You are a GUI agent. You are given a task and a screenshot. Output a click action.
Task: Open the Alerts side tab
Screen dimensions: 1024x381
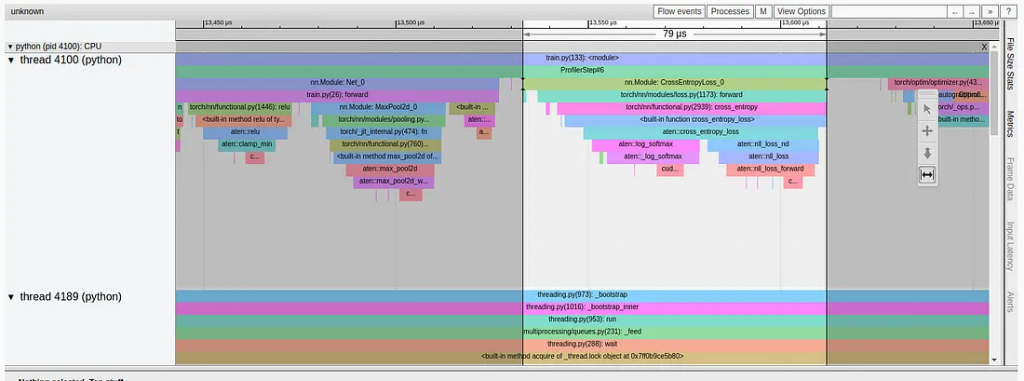pos(1010,302)
